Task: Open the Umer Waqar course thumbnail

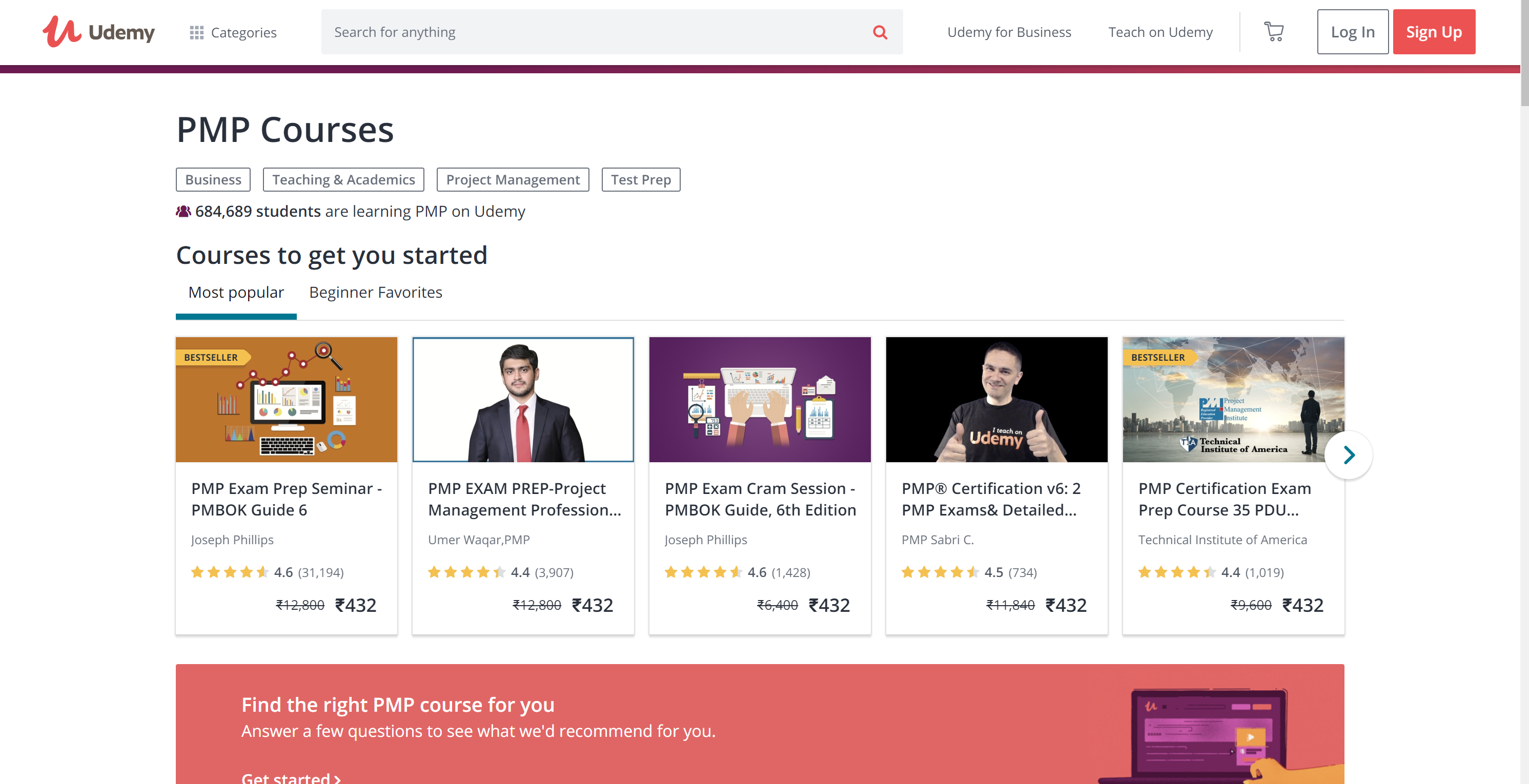Action: (x=523, y=400)
